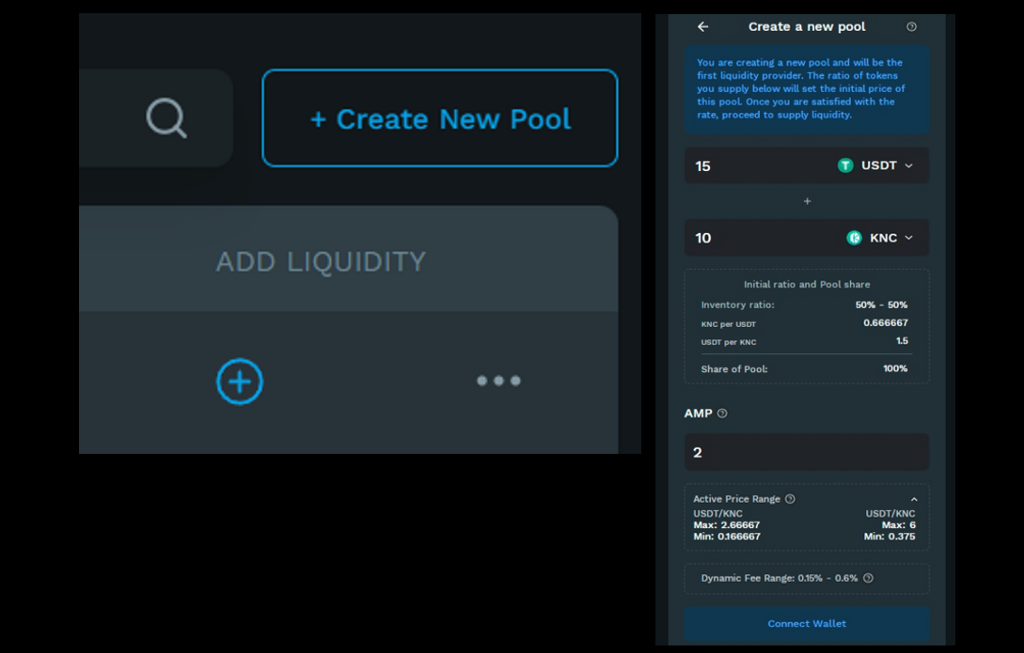Click the KNC amount field showing 10

(x=750, y=238)
